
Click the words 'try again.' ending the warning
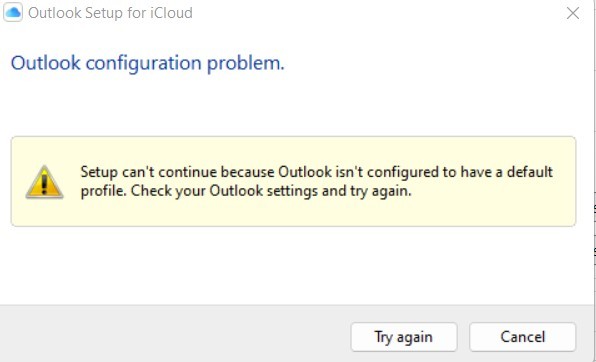[380, 191]
